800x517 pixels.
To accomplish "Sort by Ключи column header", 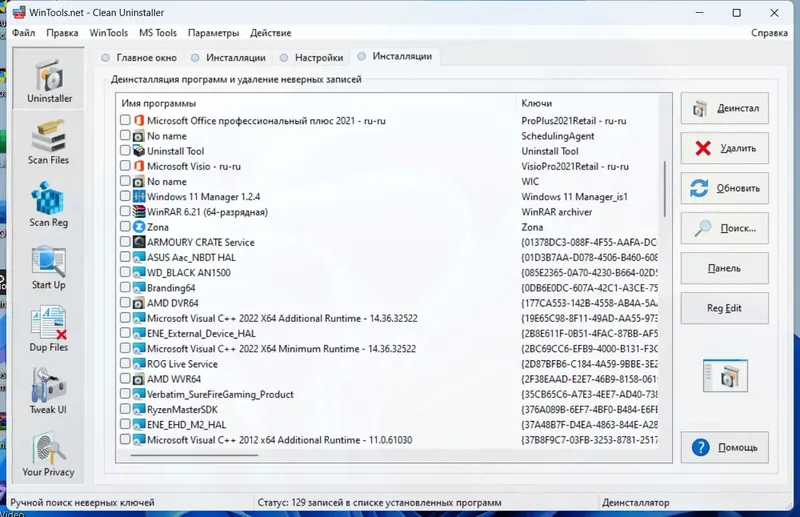I will pos(537,103).
